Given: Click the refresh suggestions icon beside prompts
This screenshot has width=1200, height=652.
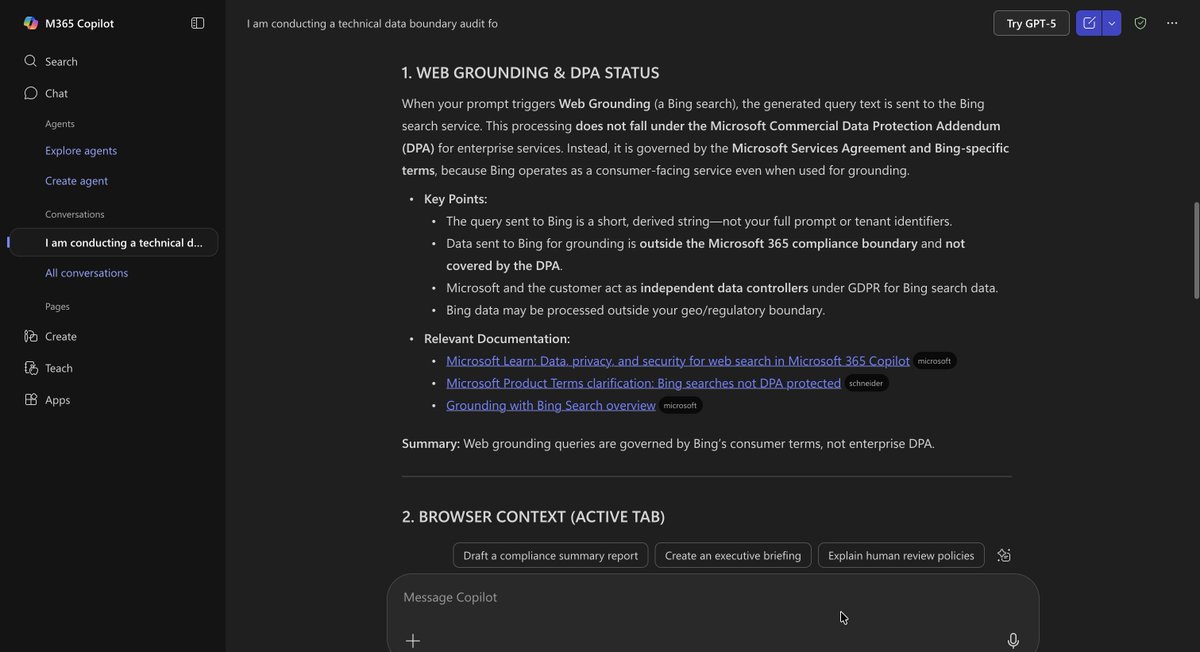Looking at the screenshot, I should (1004, 555).
